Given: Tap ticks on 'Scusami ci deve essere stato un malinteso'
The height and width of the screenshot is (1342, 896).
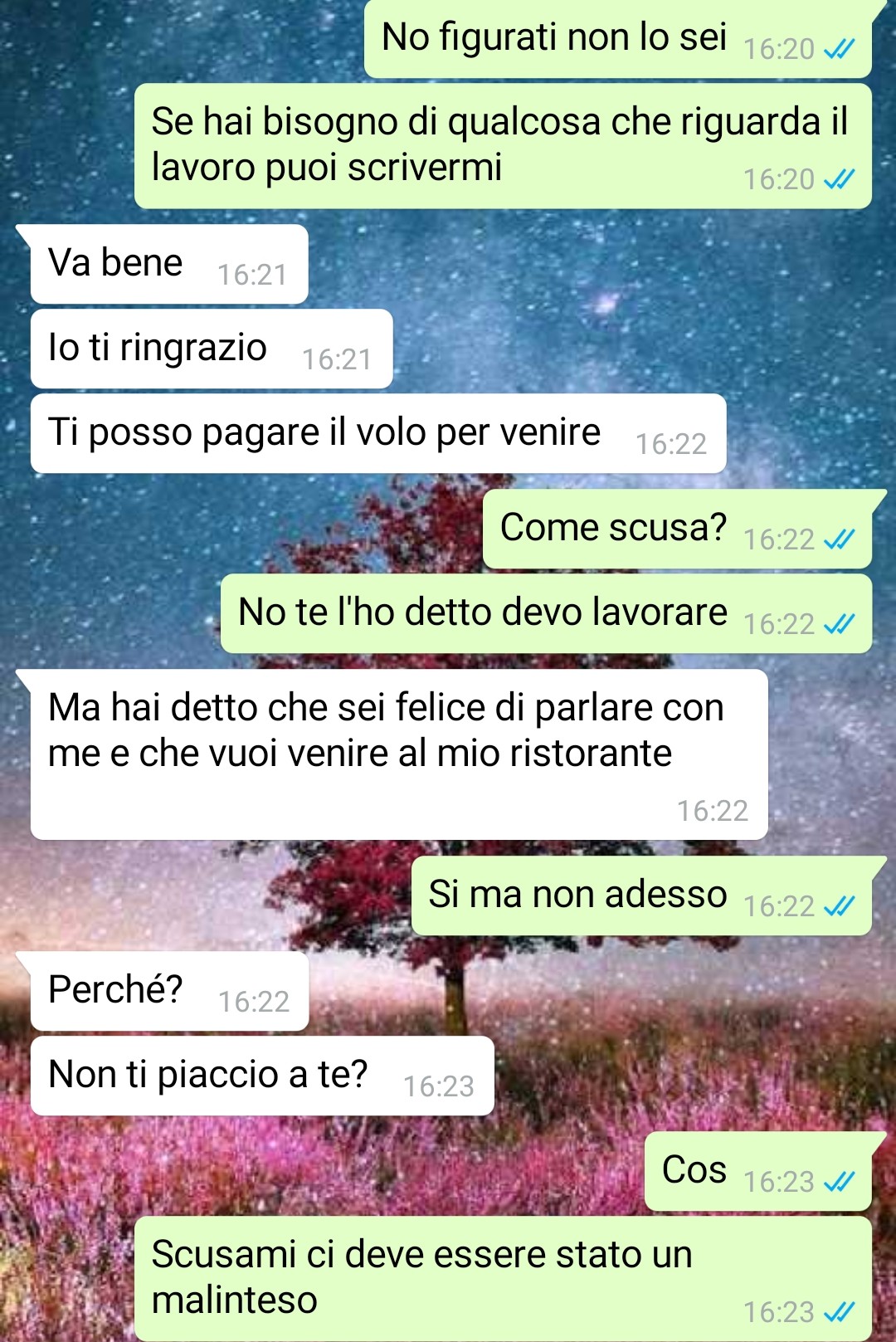Looking at the screenshot, I should pyautogui.click(x=839, y=1312).
